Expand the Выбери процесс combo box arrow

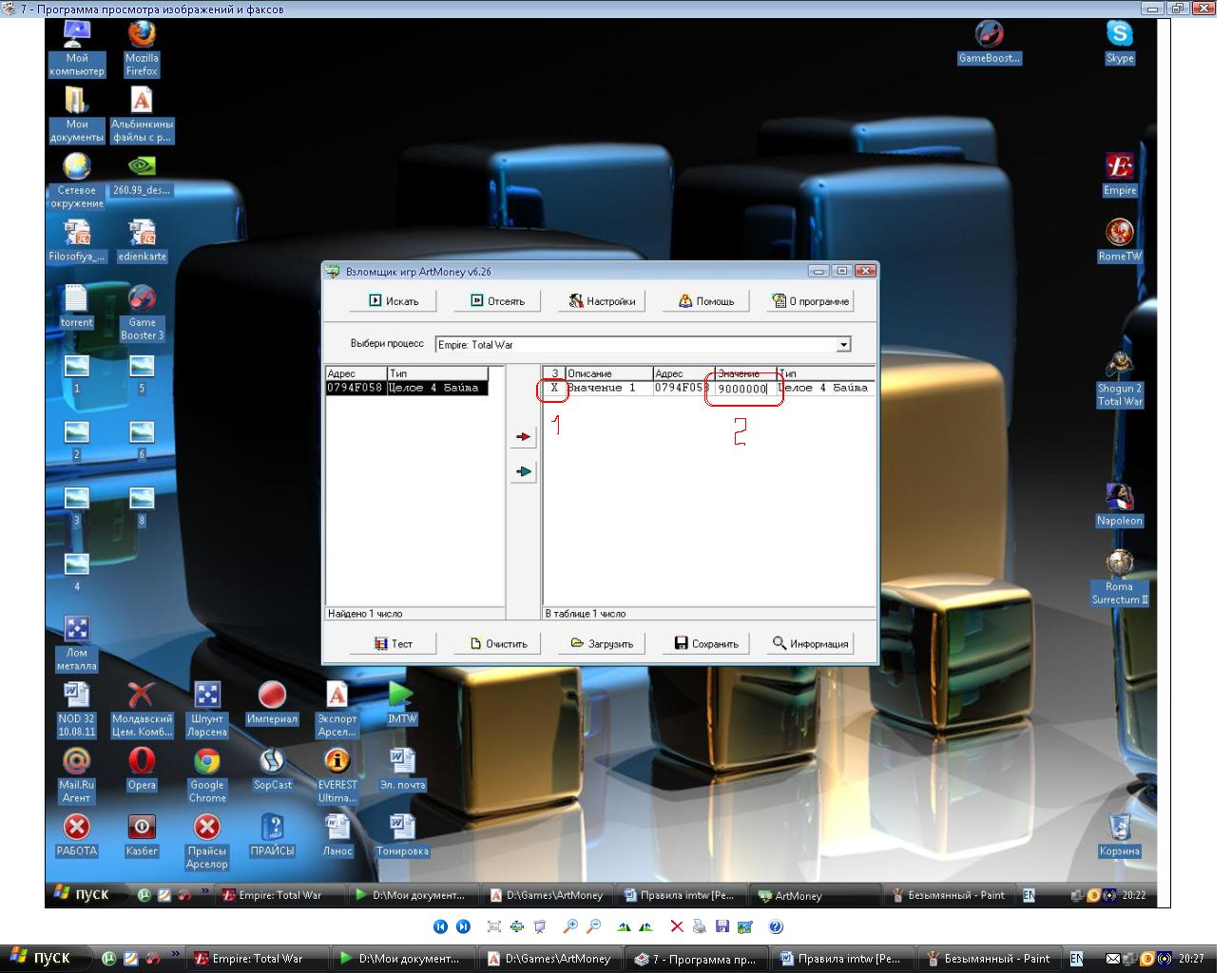(x=843, y=345)
